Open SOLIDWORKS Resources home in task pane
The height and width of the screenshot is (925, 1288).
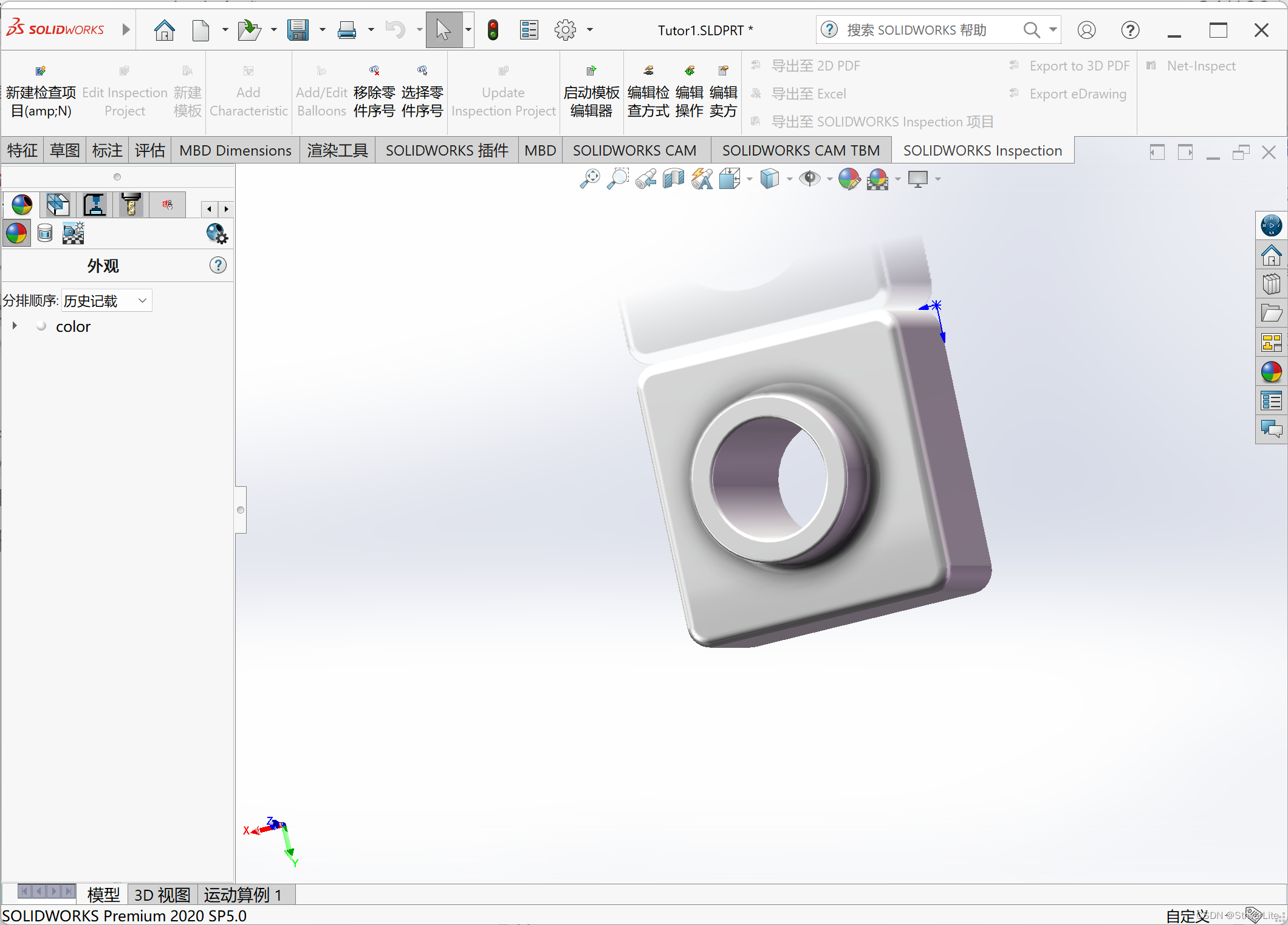tap(1271, 255)
